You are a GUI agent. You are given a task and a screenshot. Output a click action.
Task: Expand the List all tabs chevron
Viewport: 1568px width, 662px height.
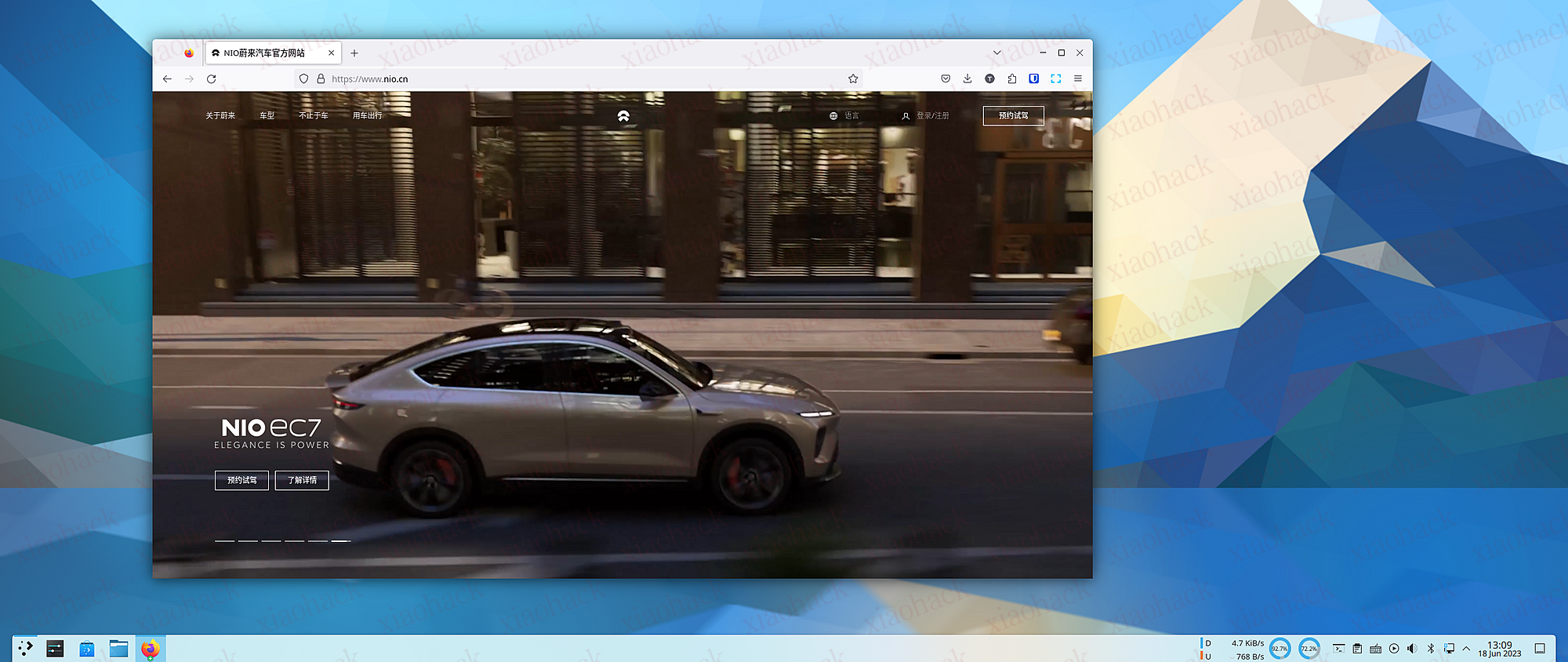tap(996, 53)
